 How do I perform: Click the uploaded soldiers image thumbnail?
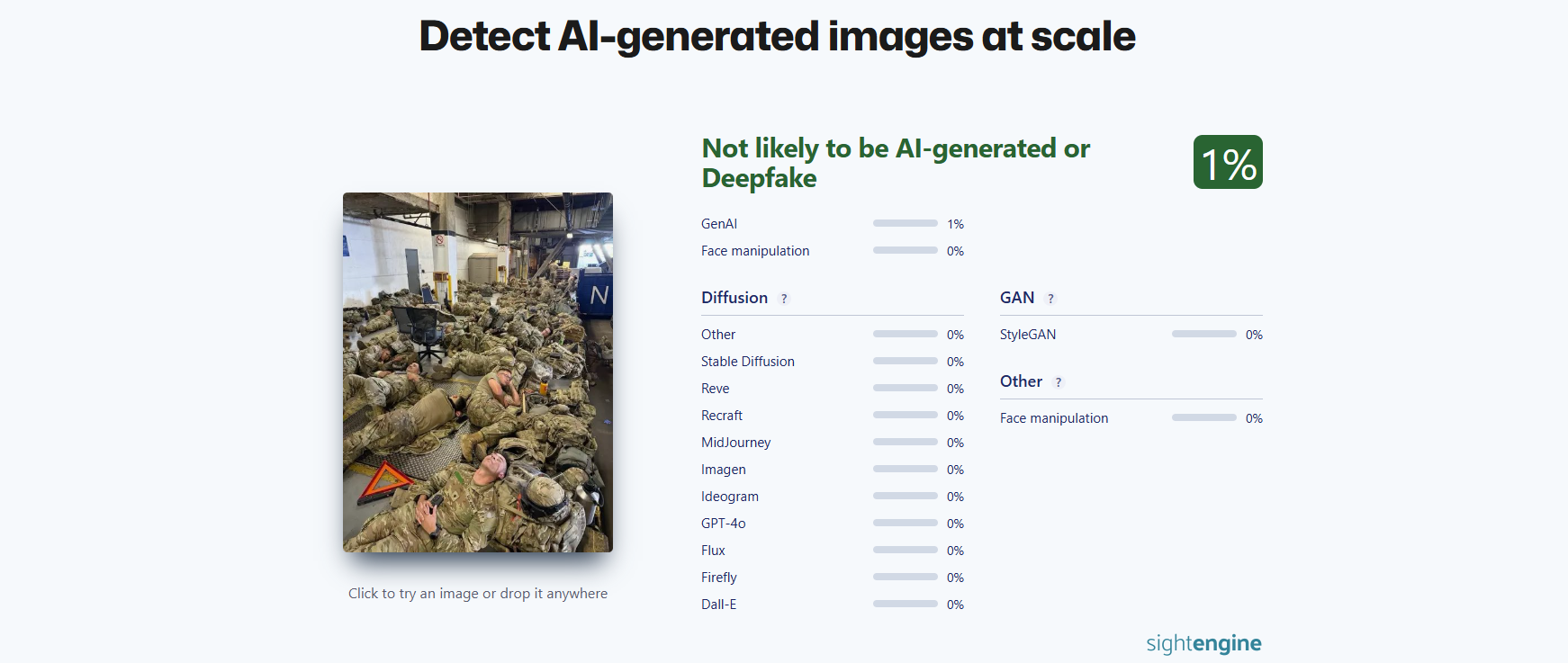click(x=478, y=372)
